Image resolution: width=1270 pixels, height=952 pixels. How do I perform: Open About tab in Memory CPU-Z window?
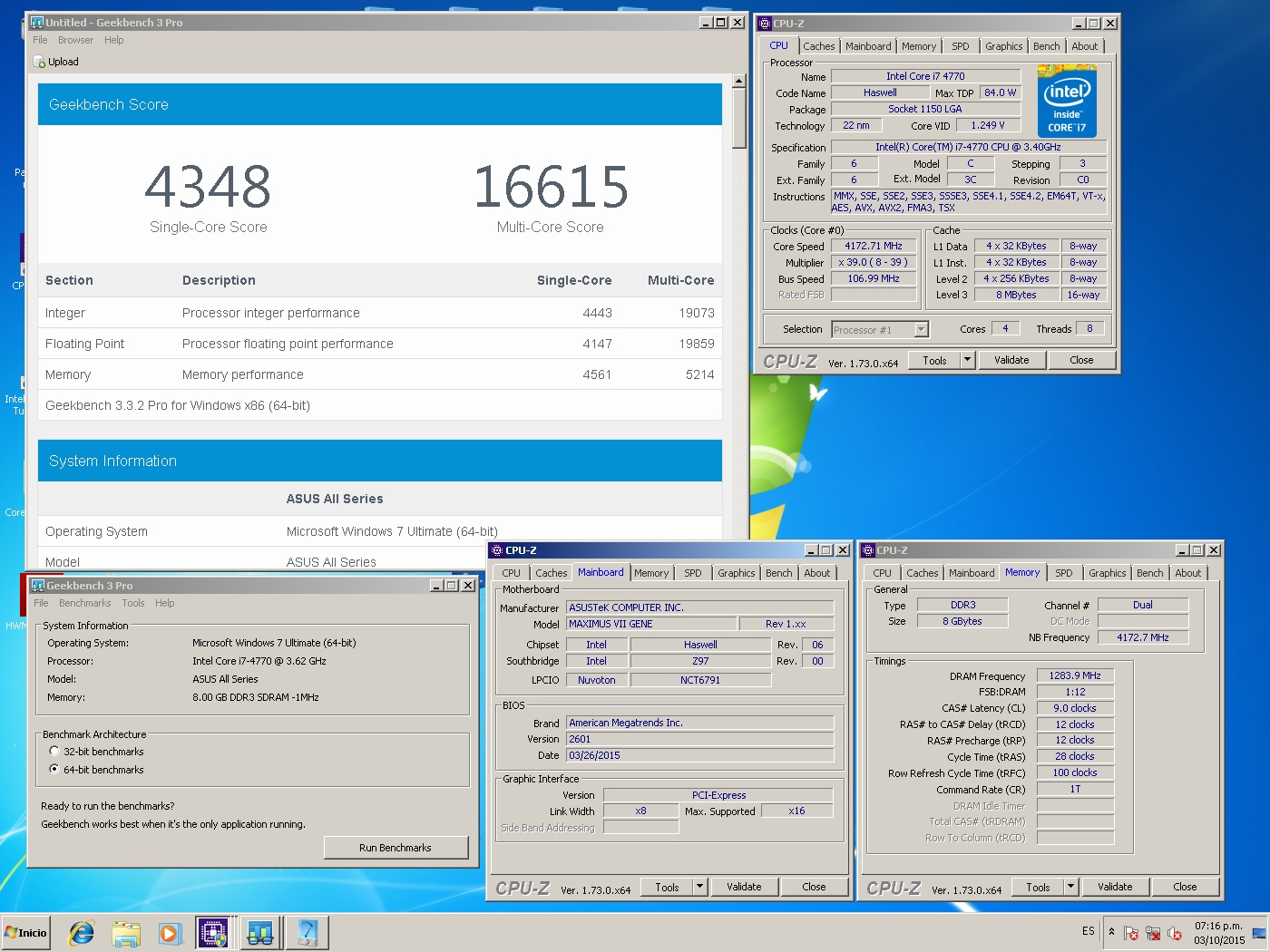(1187, 573)
